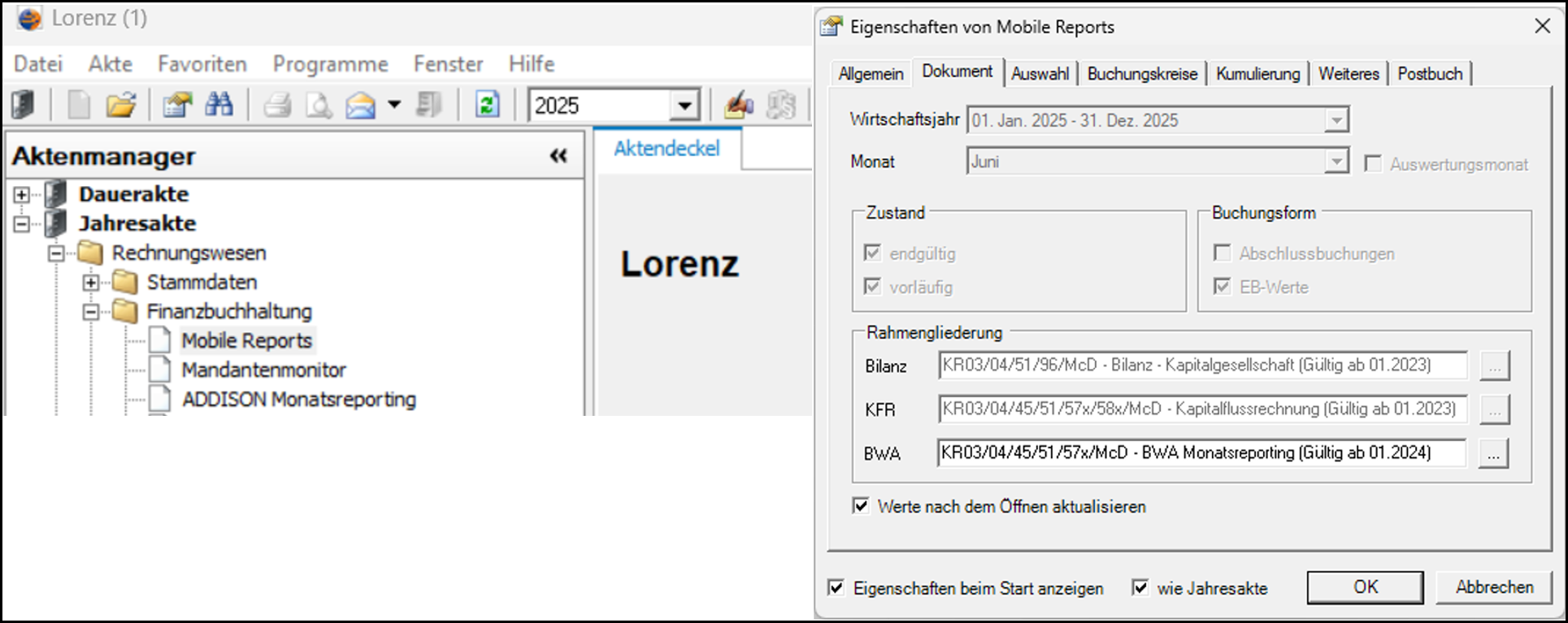Switch to the Kumulierung tab
This screenshot has width=1568, height=623.
[1257, 74]
